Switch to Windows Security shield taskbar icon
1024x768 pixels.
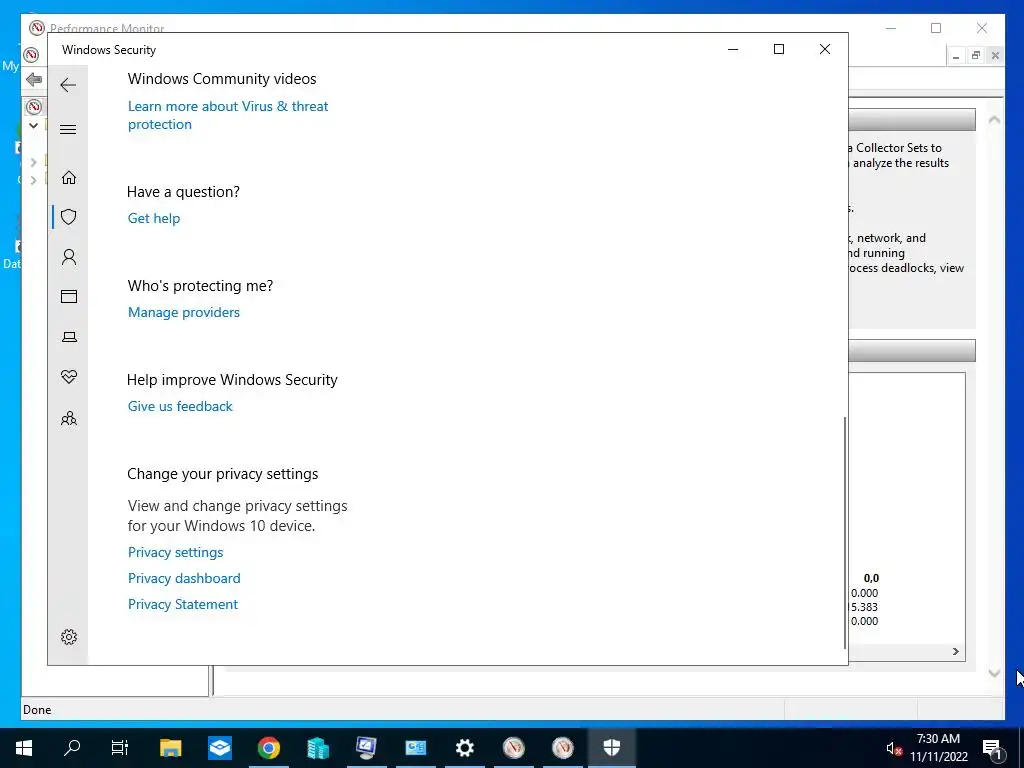[611, 748]
